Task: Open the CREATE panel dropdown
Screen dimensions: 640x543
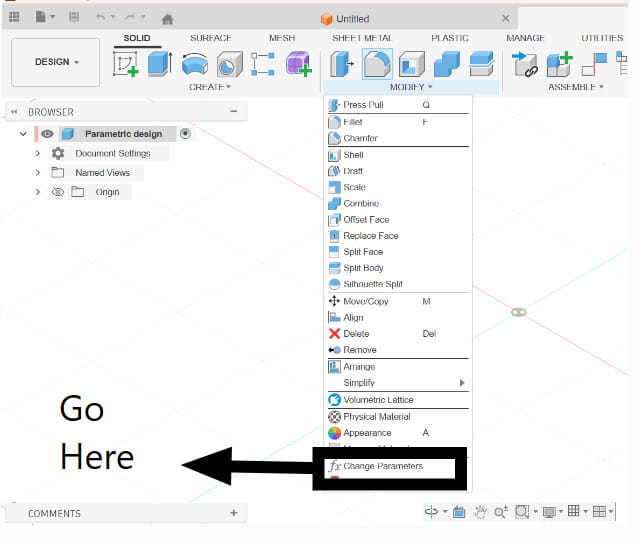Action: tap(210, 87)
